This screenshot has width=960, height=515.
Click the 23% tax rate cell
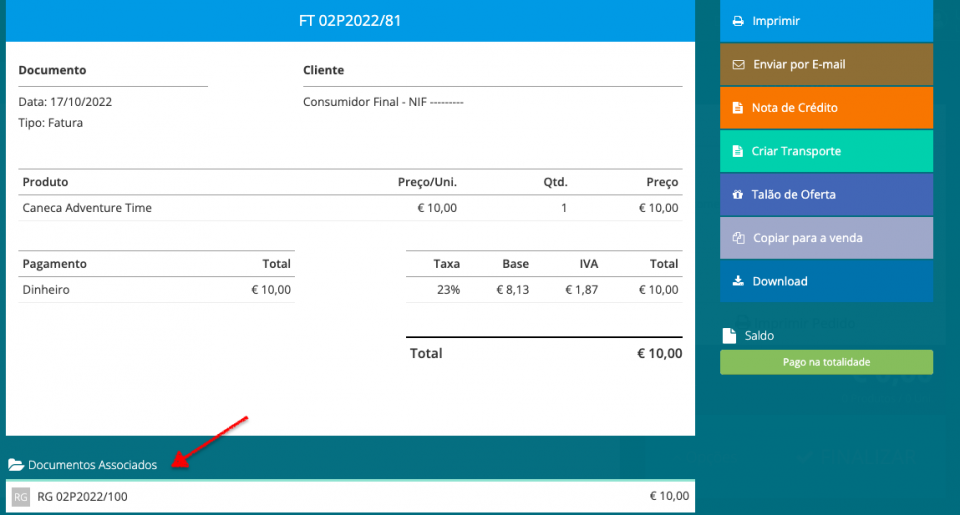coord(448,290)
